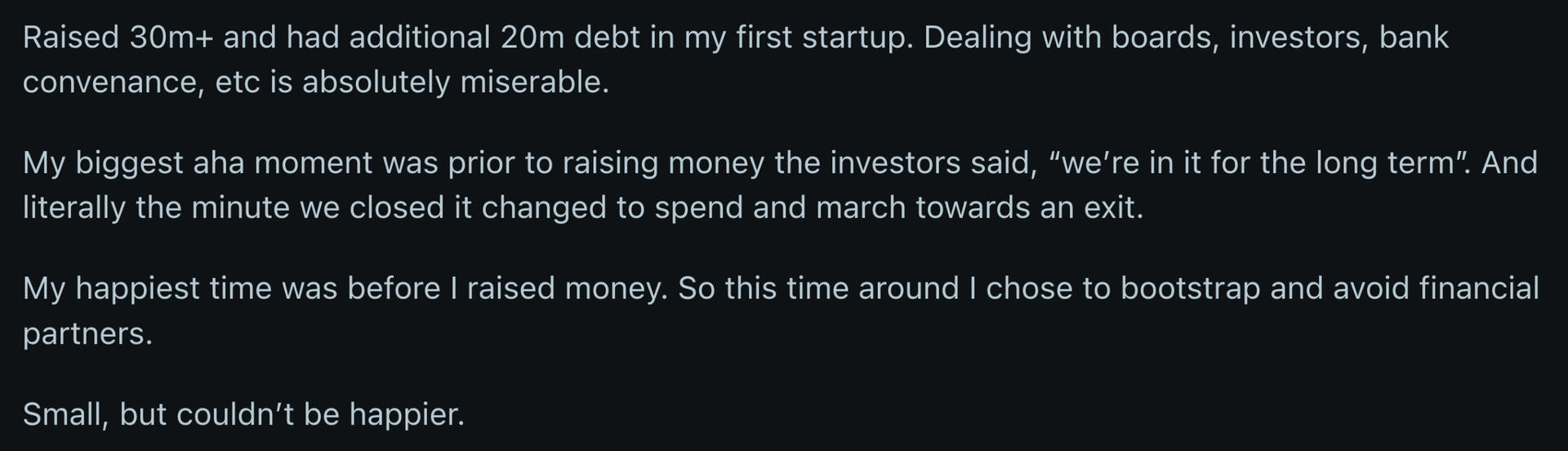1568x451 pixels.
Task: Click the word "financial" in third paragraph
Action: (x=1478, y=288)
